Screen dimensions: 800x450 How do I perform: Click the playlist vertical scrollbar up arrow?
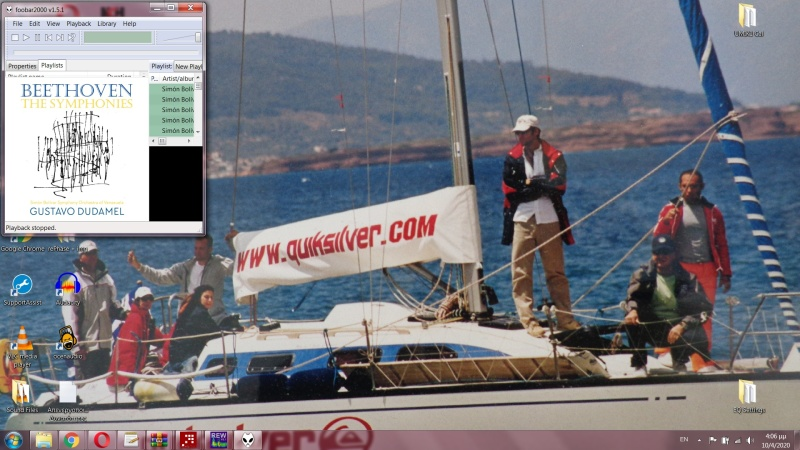pyautogui.click(x=198, y=78)
